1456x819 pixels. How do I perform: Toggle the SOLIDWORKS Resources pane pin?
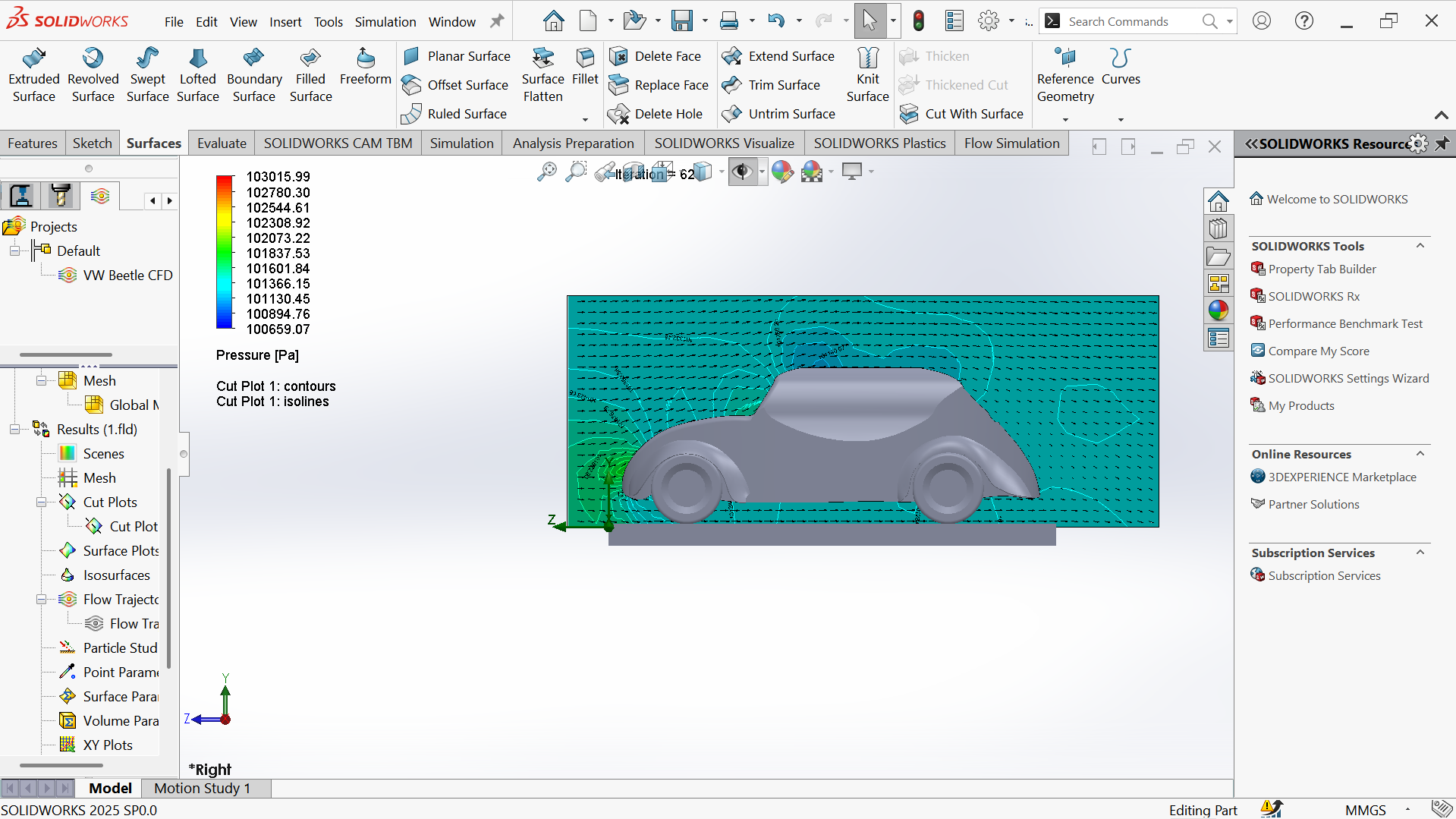click(1442, 143)
